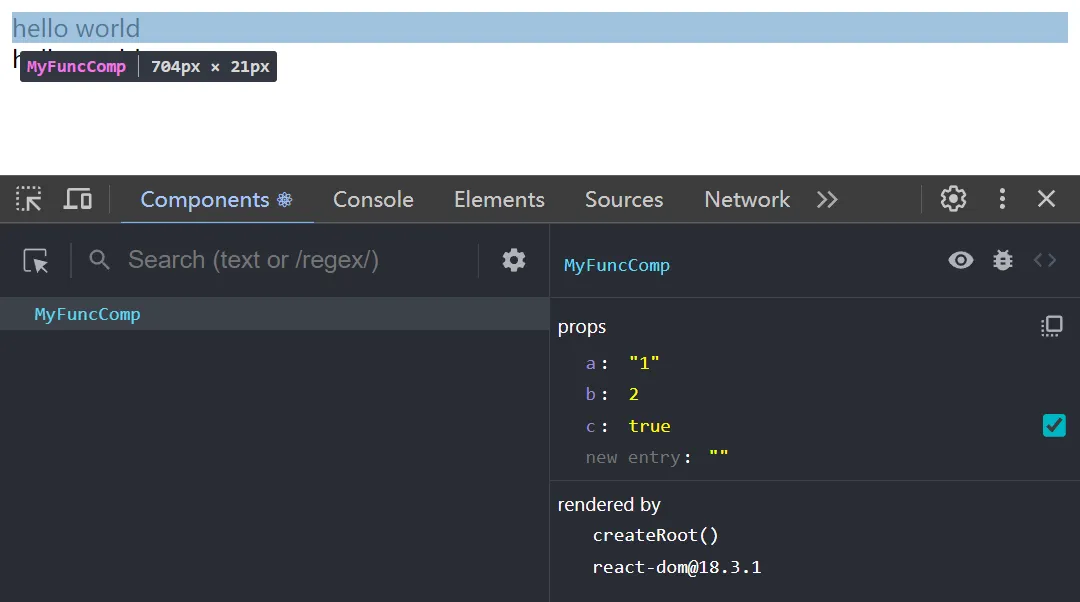The width and height of the screenshot is (1080, 602).
Task: Click the true value of prop c
Action: [649, 426]
